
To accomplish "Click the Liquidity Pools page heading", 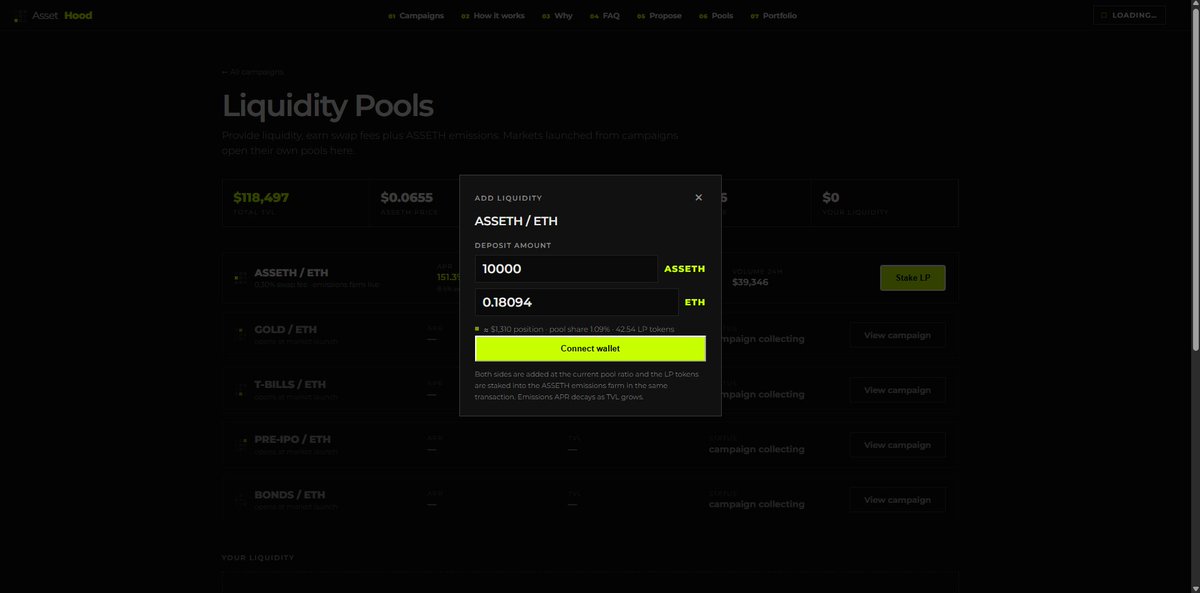I will 327,105.
